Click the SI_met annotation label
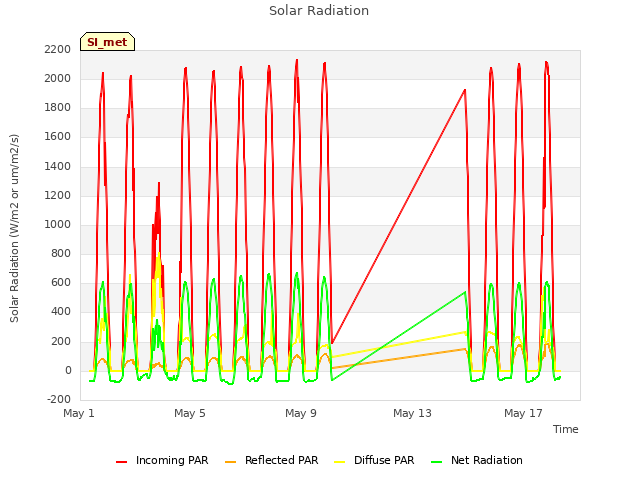This screenshot has width=640, height=480. [x=107, y=42]
